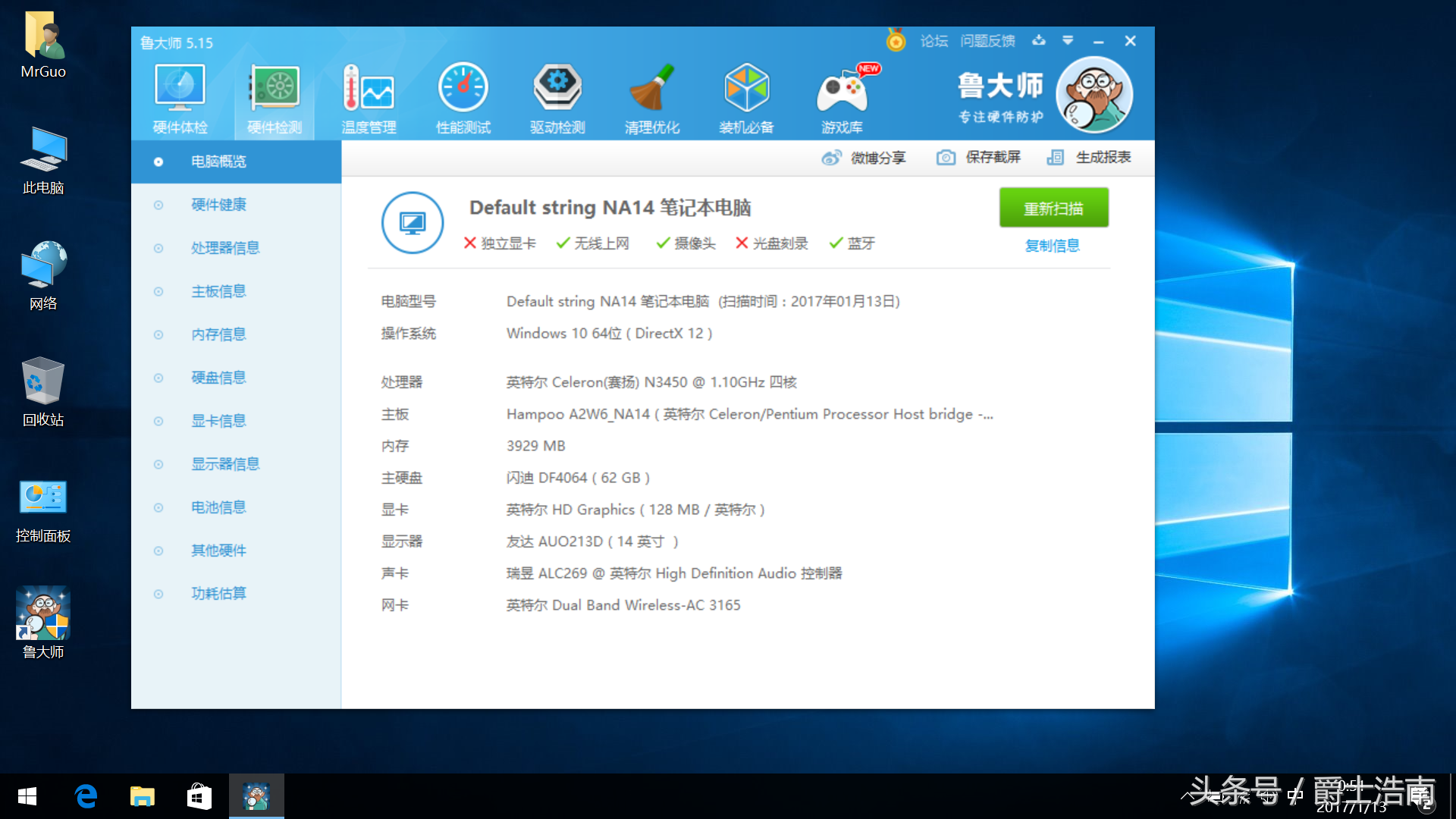The image size is (1456, 819).
Task: Click the 光盘刻录 status indicator
Action: (x=772, y=243)
